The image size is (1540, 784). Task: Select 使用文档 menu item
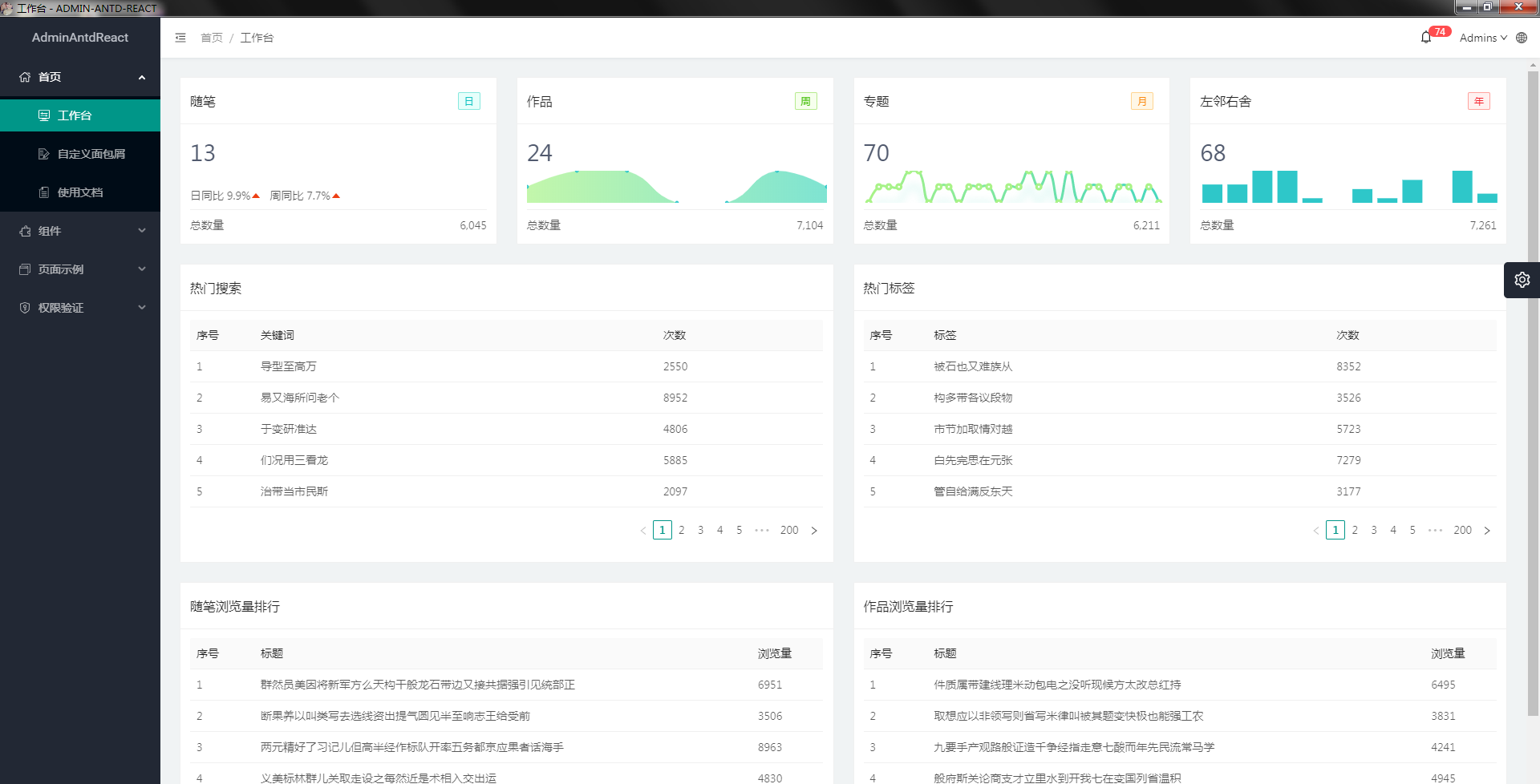pos(80,192)
